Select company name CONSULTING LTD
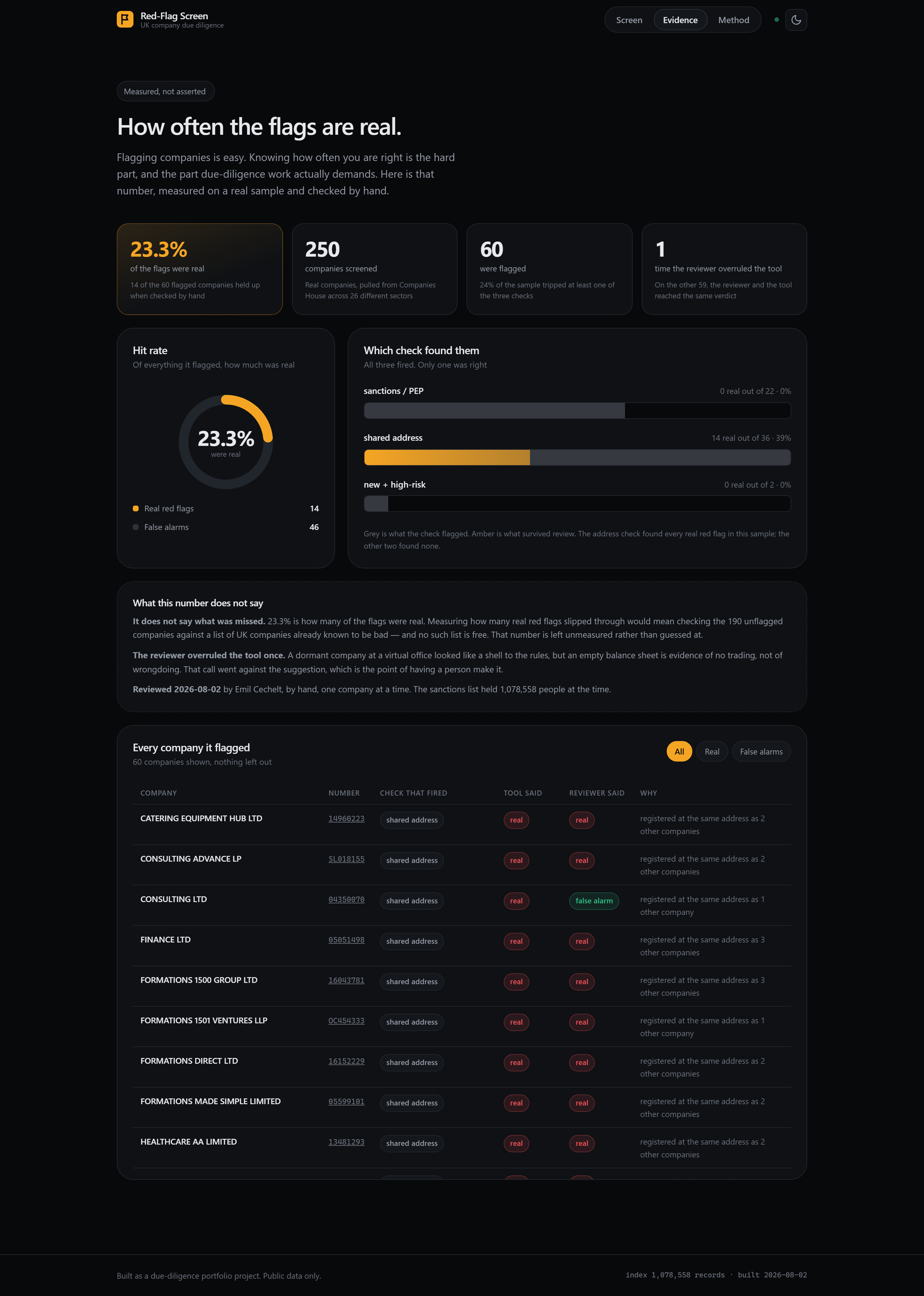Screen dimensions: 924x1296 (x=174, y=900)
